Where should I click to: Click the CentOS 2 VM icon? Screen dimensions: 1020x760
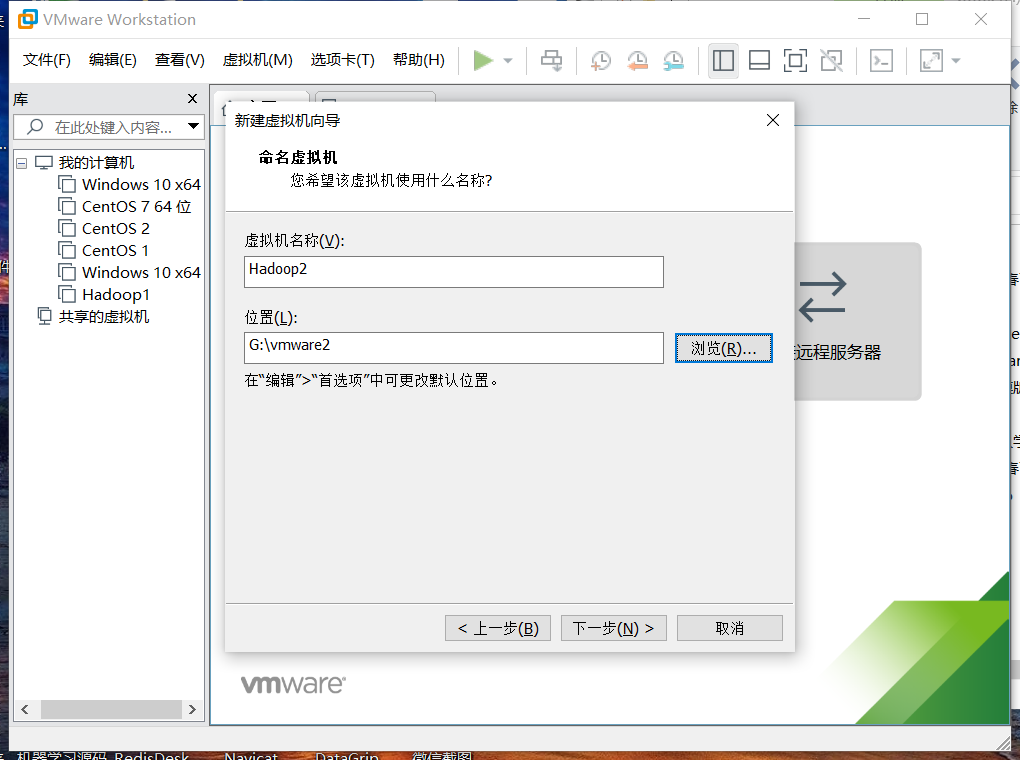click(x=67, y=228)
